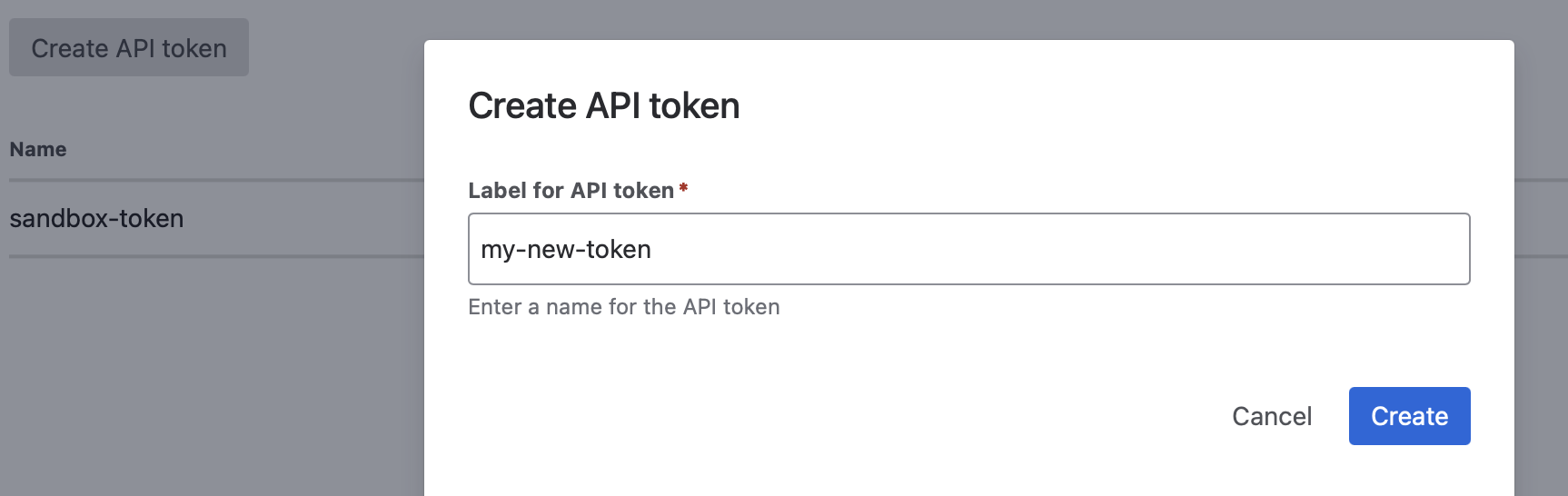Click the word Create in dialog title
This screenshot has height=496, width=1568.
tap(522, 106)
